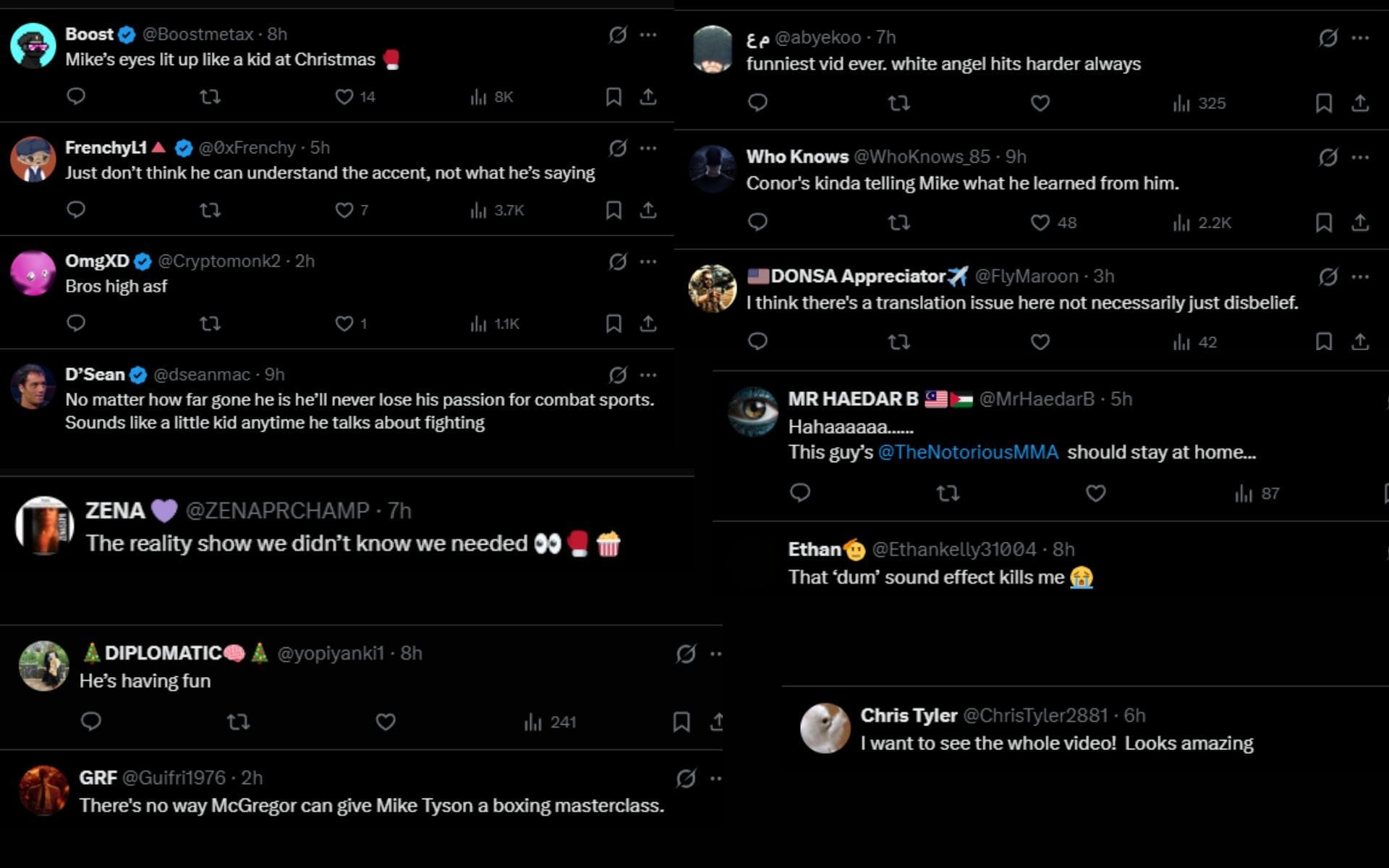Open the Grok icon on OmgXD's tweet
This screenshot has width=1389, height=868.
coord(616,260)
